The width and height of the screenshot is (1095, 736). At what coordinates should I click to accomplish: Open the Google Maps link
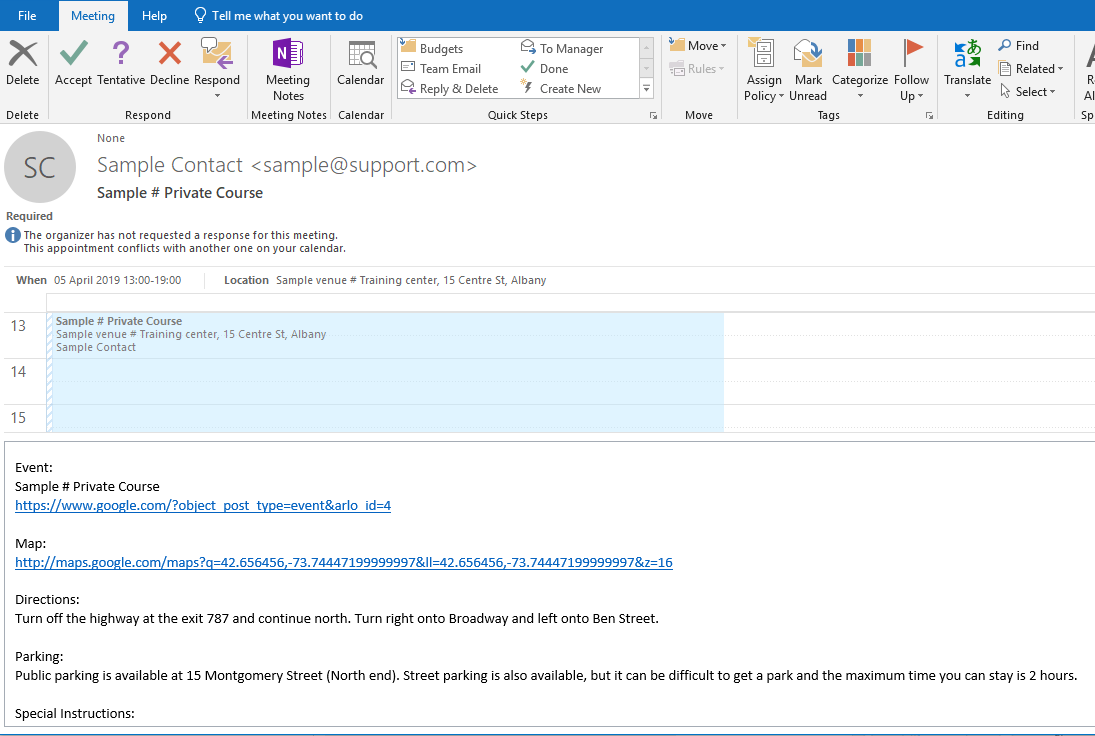(344, 562)
